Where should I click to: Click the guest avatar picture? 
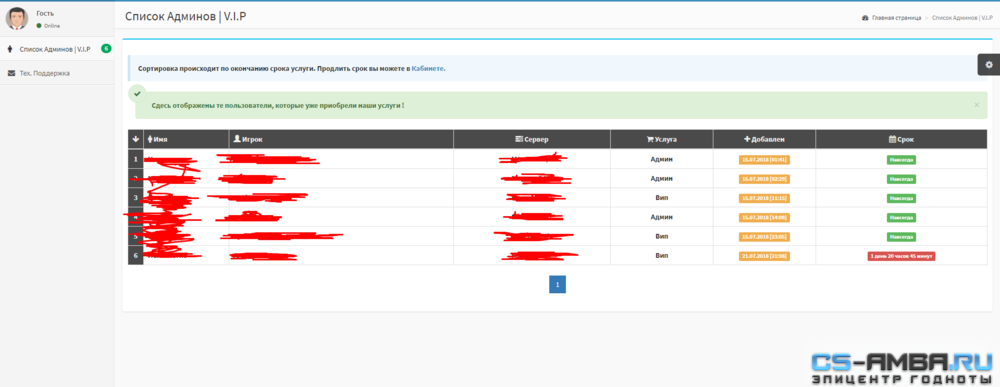point(17,18)
